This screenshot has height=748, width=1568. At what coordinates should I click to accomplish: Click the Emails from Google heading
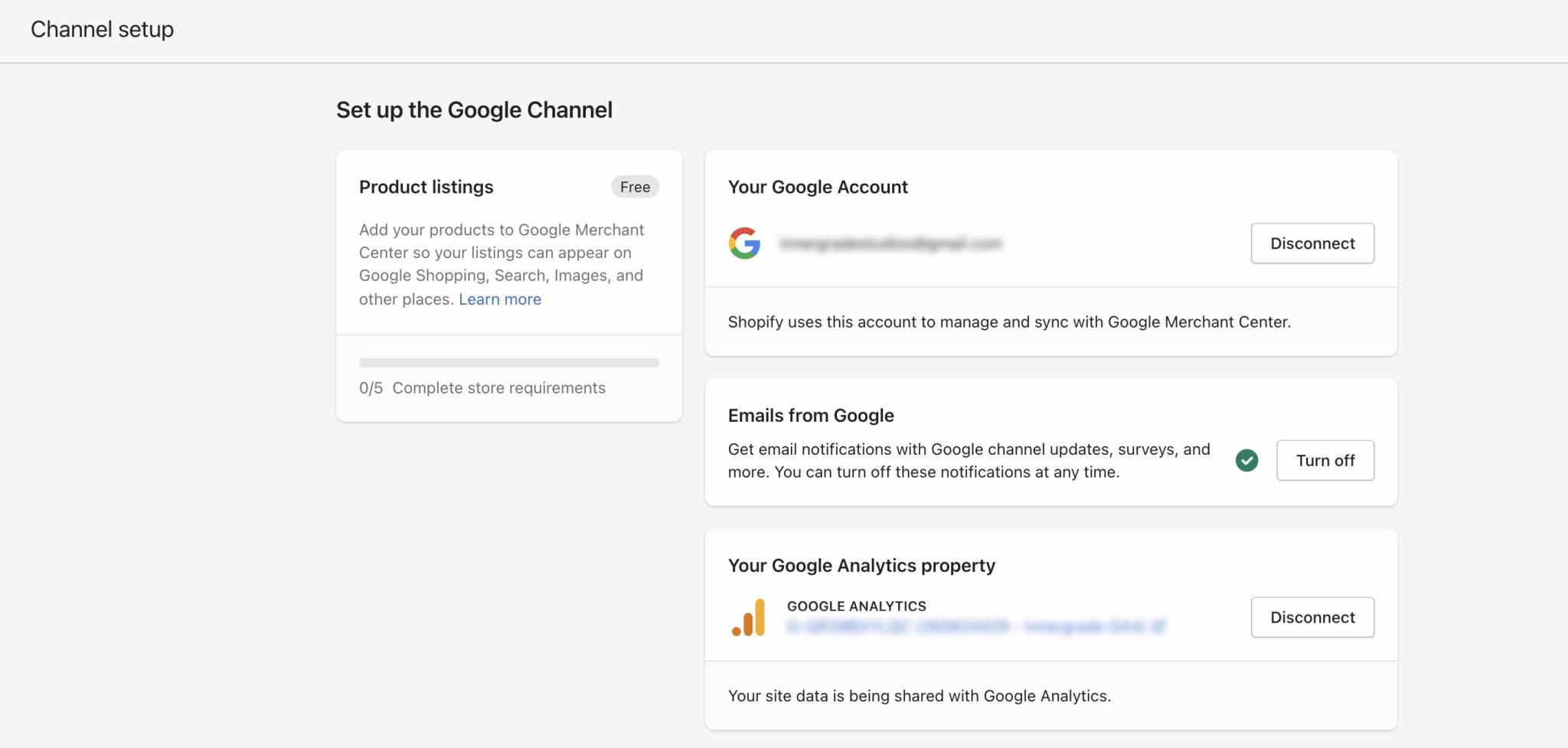(811, 415)
